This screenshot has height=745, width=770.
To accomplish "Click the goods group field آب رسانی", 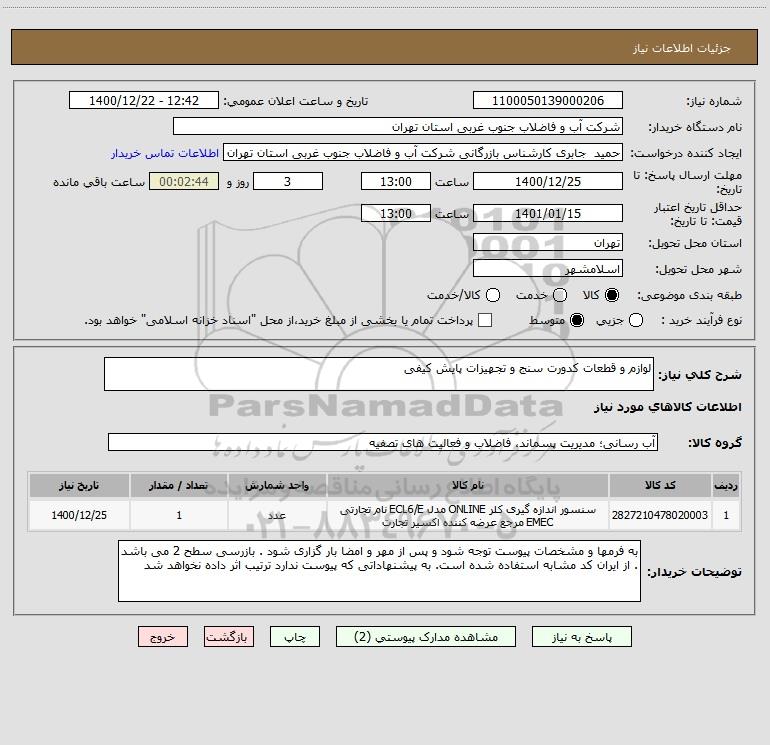I will click(383, 442).
